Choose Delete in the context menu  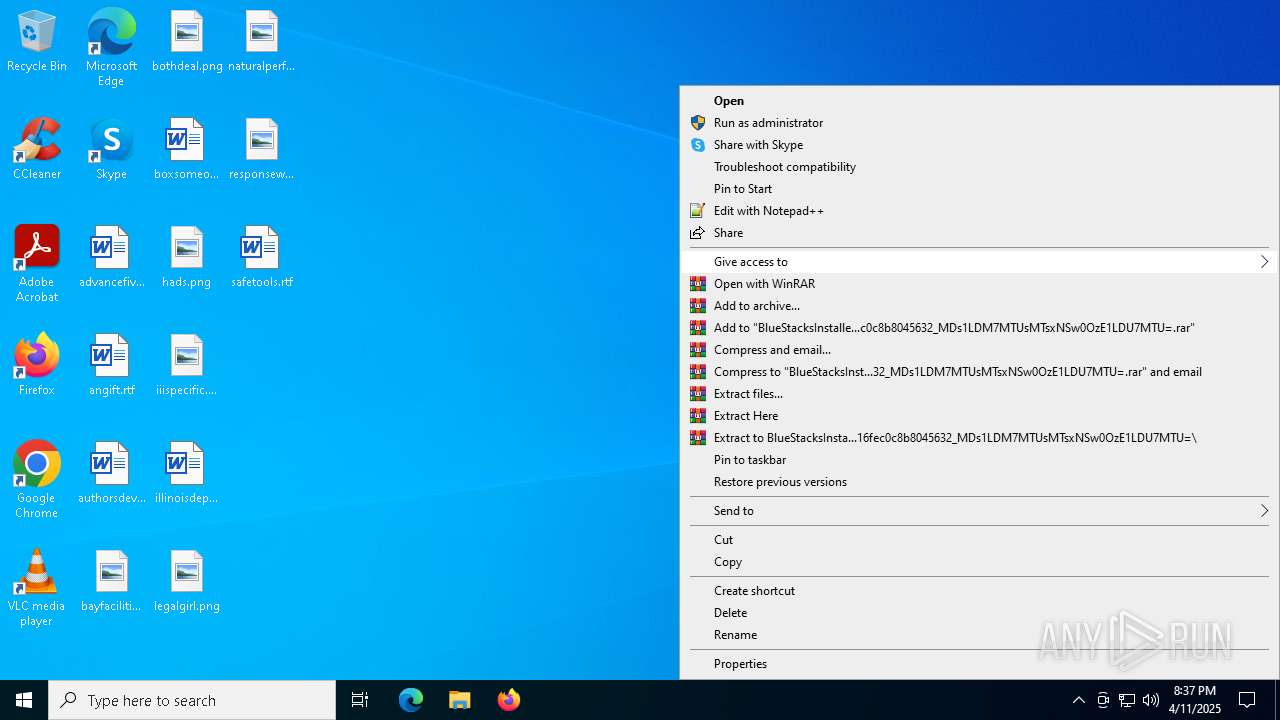[x=979, y=613]
